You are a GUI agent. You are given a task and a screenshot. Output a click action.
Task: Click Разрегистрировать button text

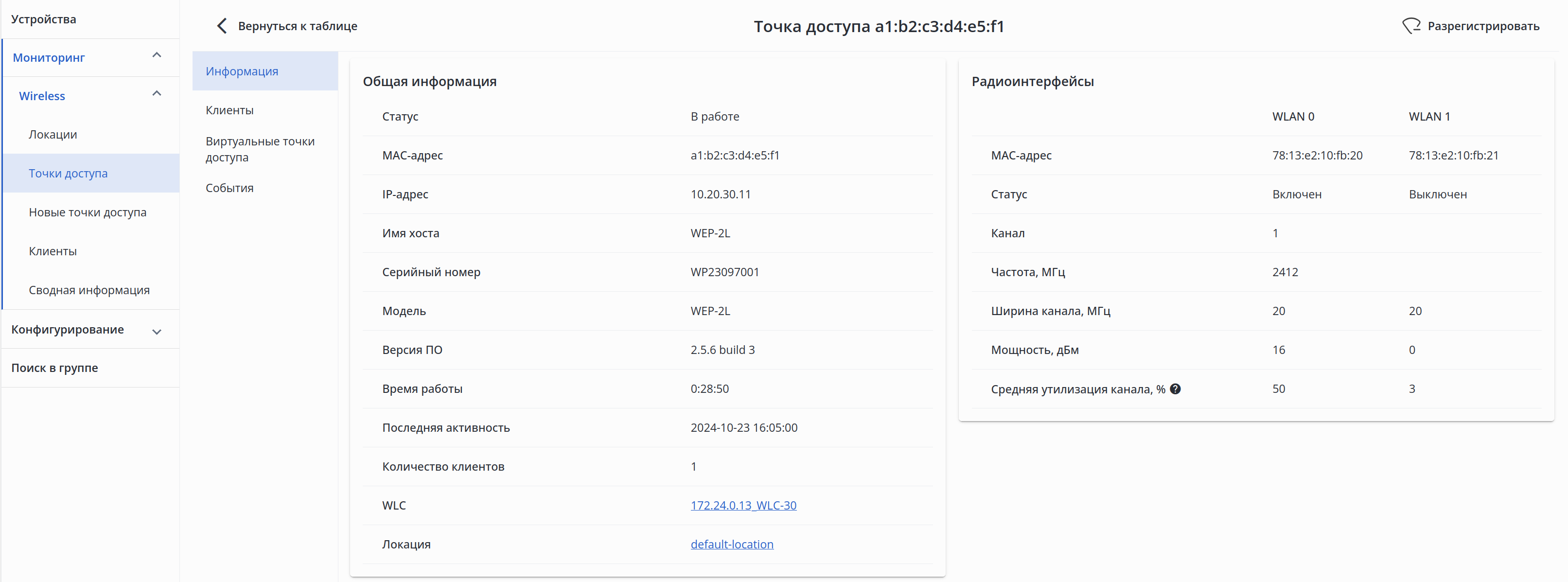[1483, 26]
